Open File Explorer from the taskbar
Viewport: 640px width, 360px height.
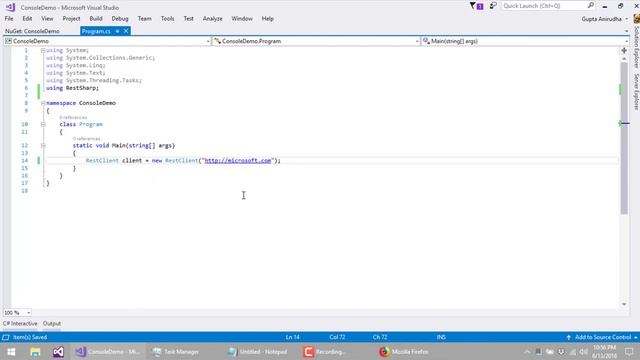click(x=35, y=352)
